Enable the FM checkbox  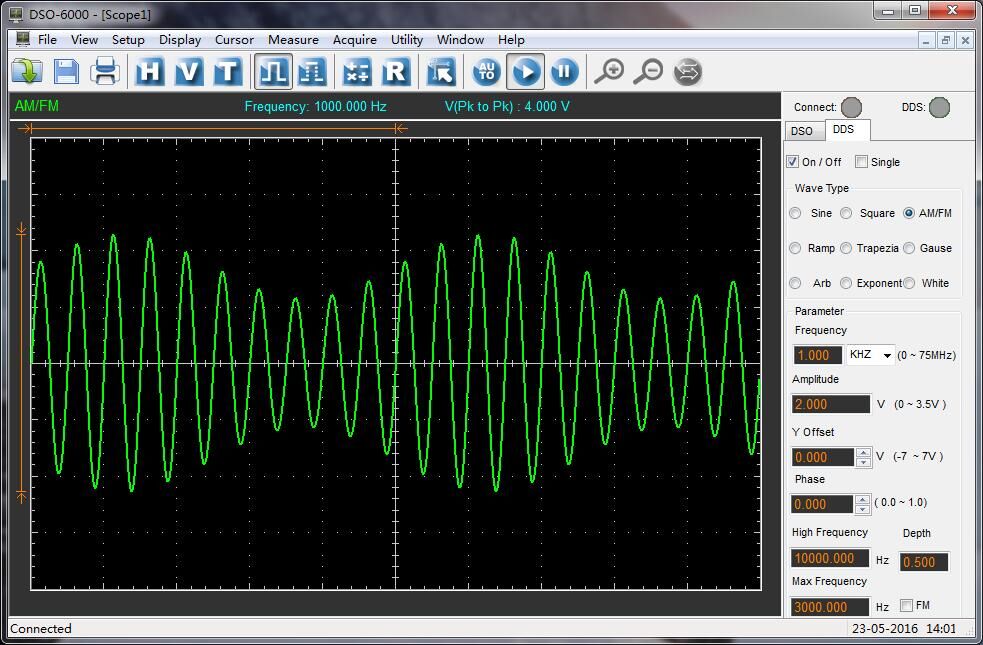[x=906, y=605]
